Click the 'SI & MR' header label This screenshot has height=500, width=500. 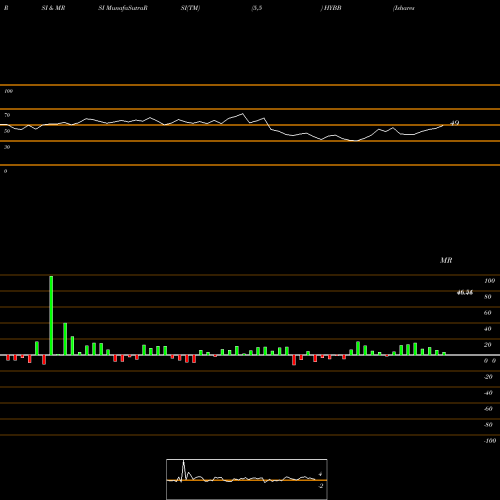click(53, 8)
